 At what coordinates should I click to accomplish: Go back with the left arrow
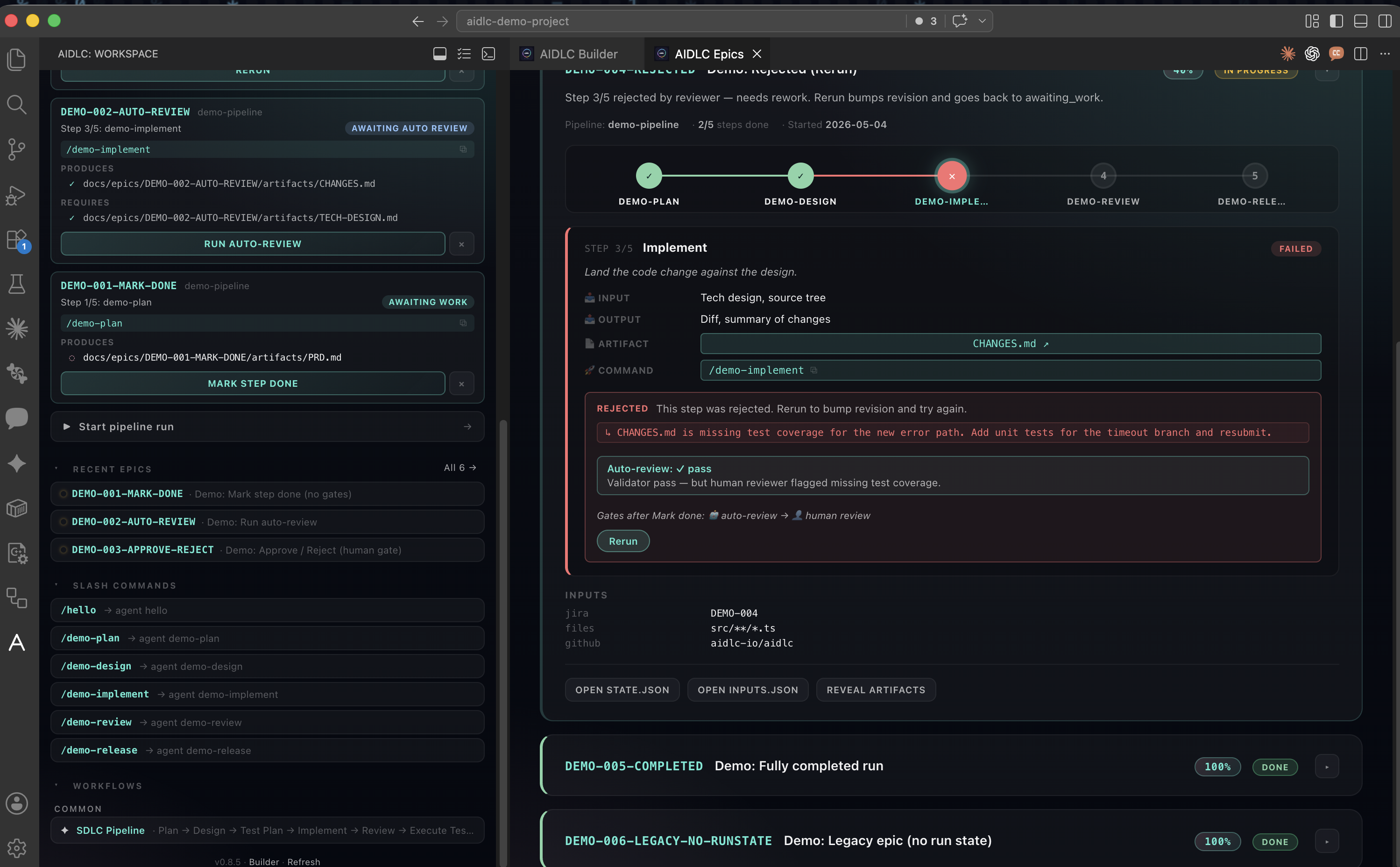418,21
